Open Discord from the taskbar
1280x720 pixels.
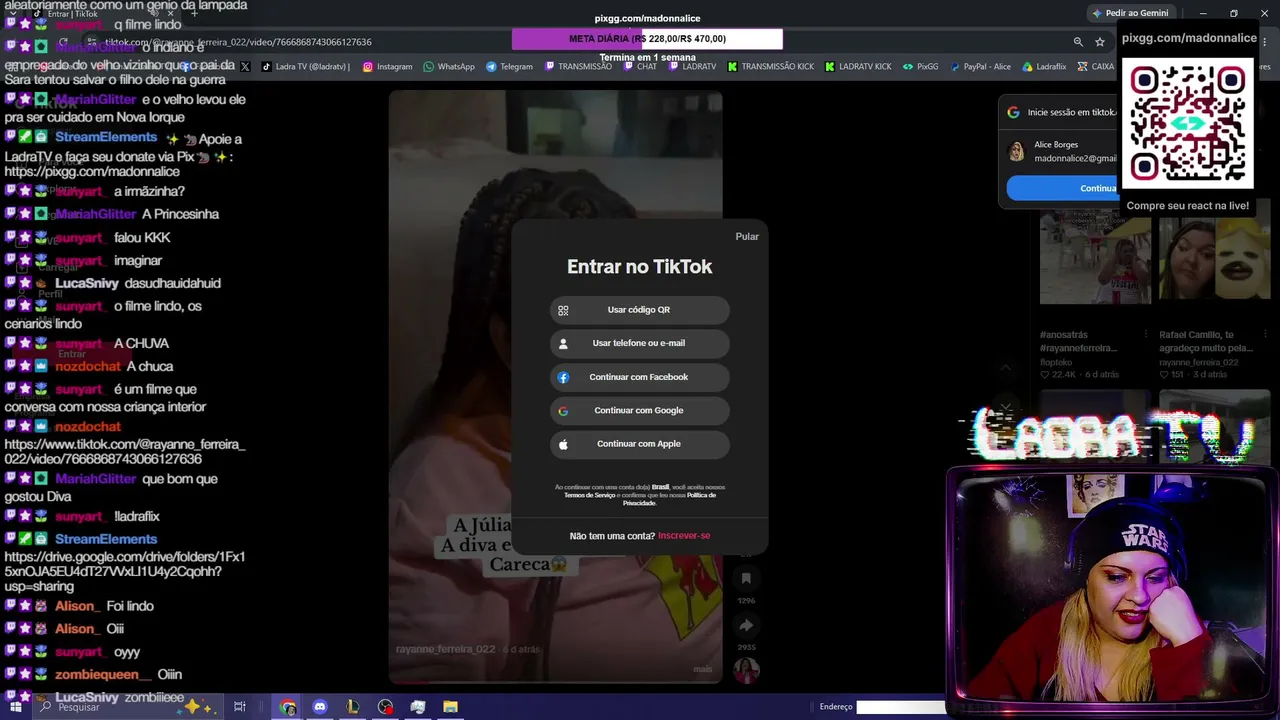[x=320, y=707]
